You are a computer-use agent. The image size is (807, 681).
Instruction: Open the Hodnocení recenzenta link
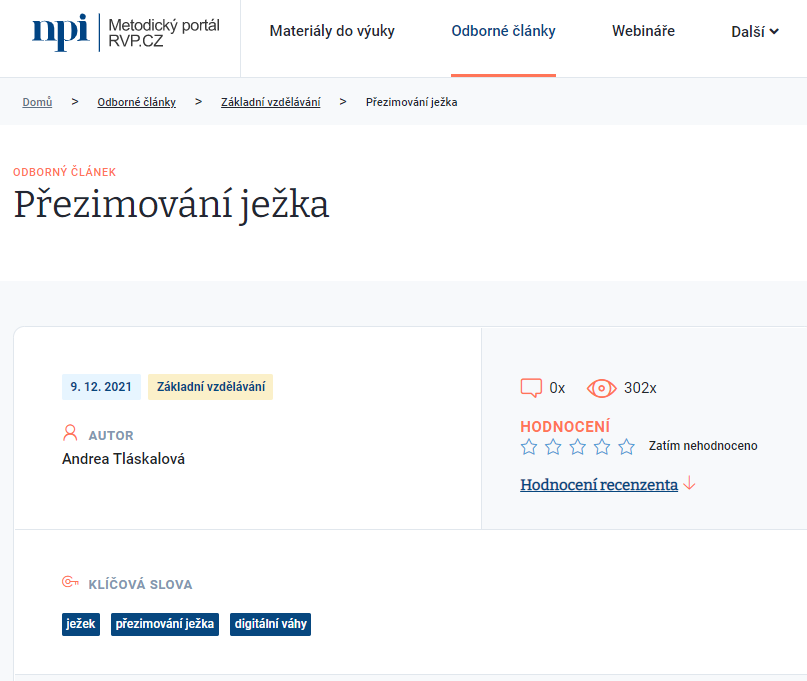(x=599, y=485)
